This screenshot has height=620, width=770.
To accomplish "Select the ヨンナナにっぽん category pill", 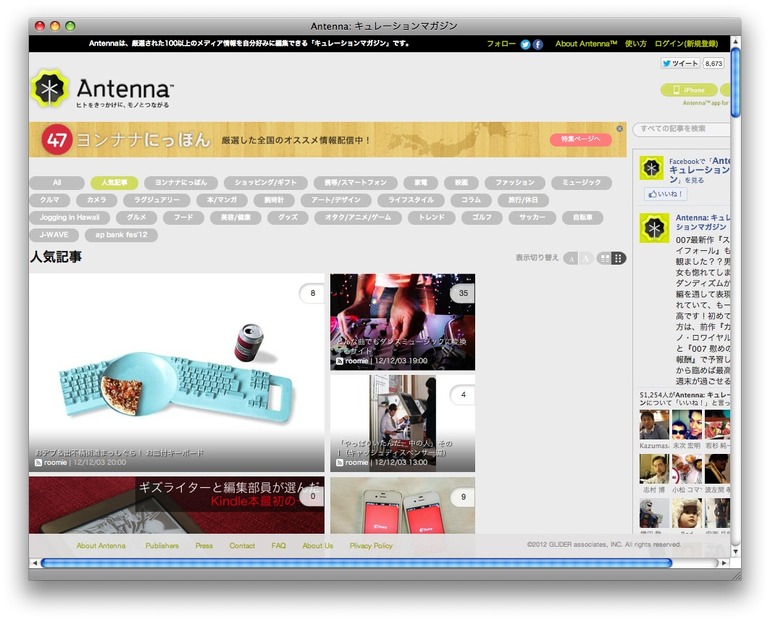I will pyautogui.click(x=181, y=183).
